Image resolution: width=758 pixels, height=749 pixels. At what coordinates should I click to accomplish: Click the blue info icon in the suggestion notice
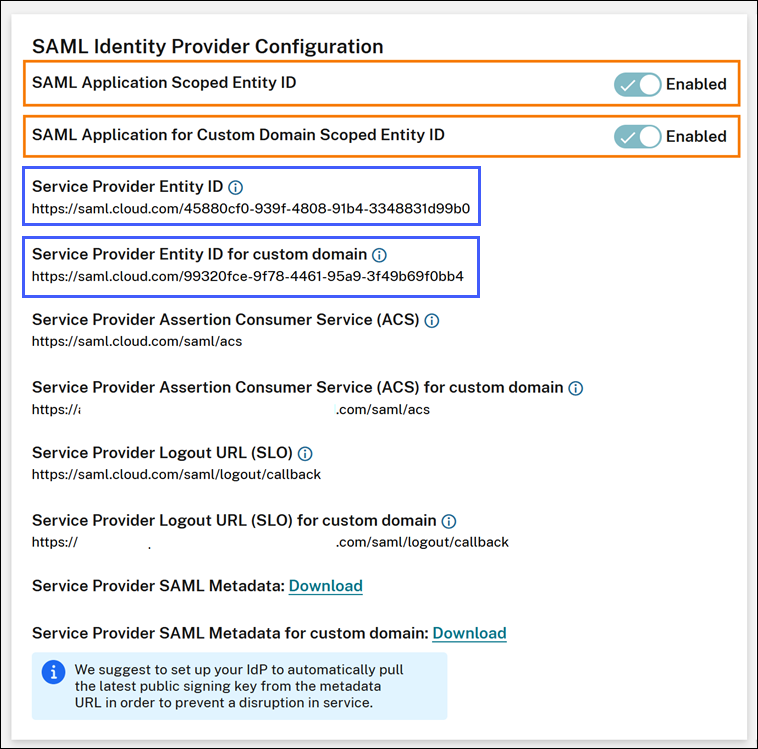click(x=53, y=672)
